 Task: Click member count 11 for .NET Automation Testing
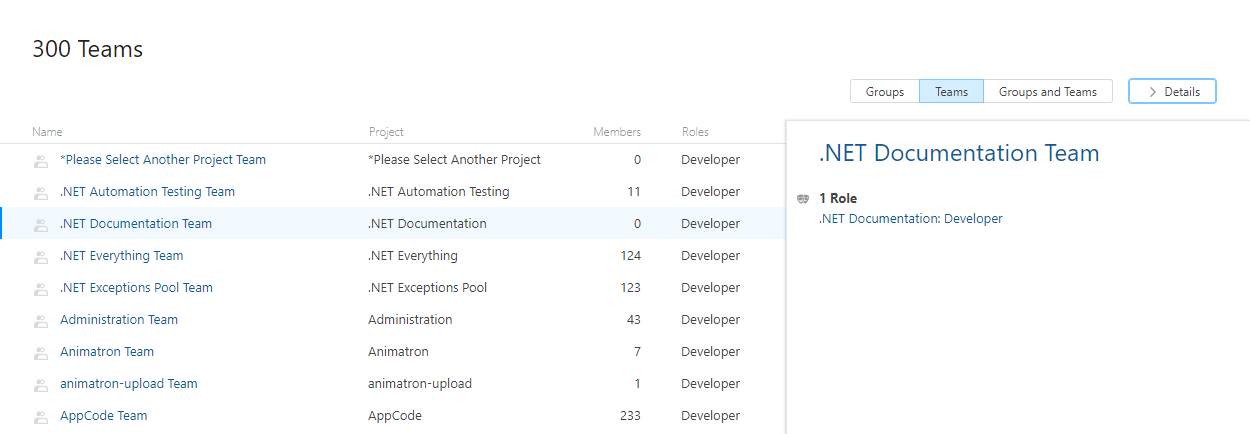point(634,192)
